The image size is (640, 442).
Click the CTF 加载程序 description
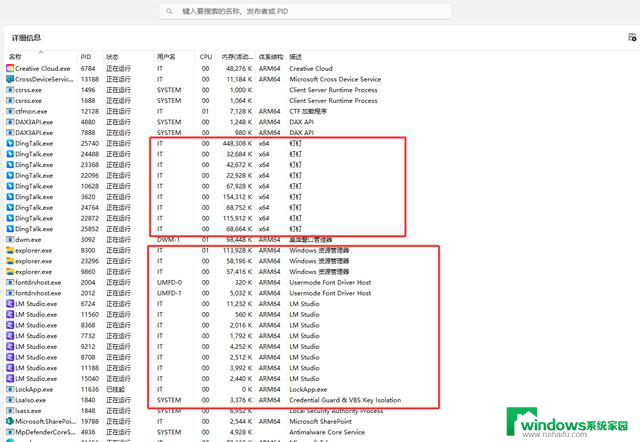(x=308, y=111)
